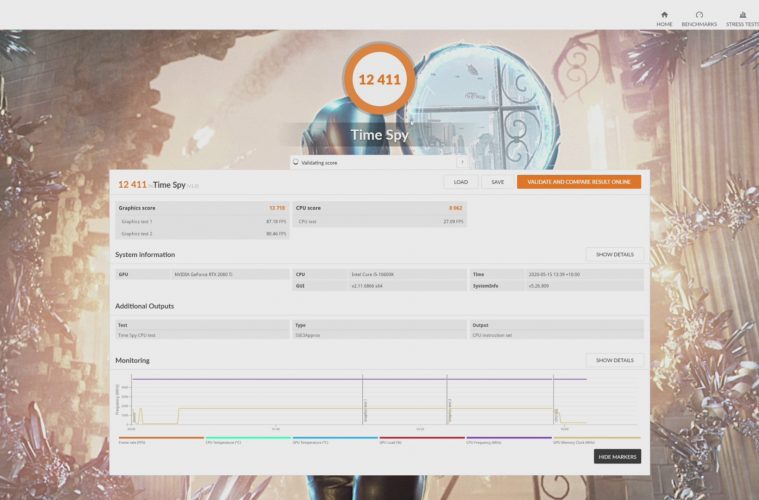Click the Validating score spinner icon

tap(296, 162)
